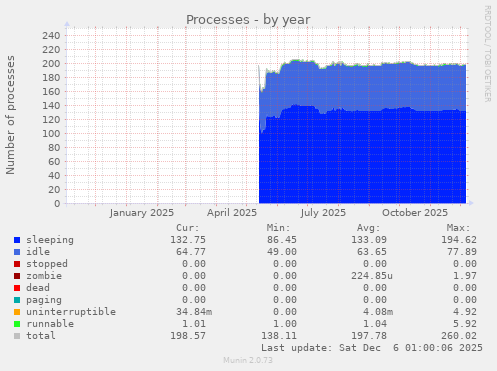This screenshot has height=371, width=497.
Task: Click runnable average value 1.04
Action: (375, 324)
